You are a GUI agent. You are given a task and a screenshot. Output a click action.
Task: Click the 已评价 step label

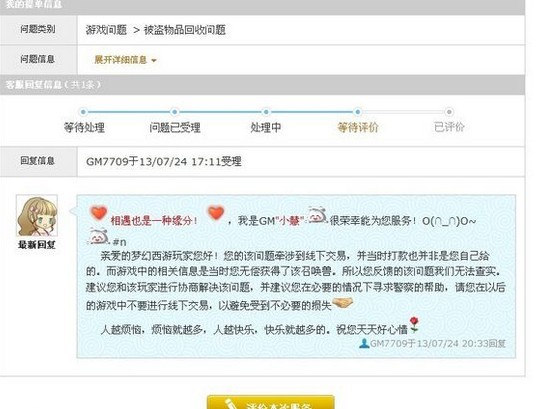click(x=449, y=127)
